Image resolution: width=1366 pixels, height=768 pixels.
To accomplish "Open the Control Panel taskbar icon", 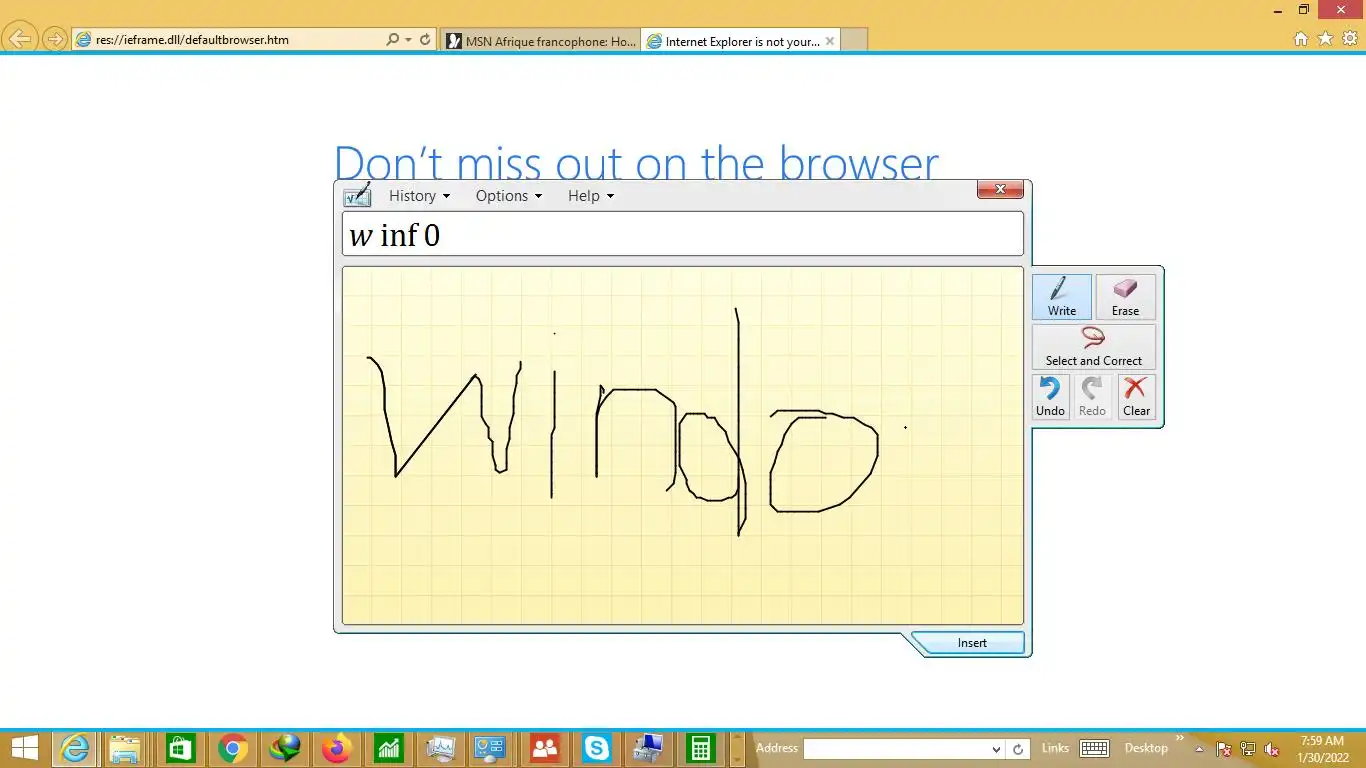I will [492, 748].
